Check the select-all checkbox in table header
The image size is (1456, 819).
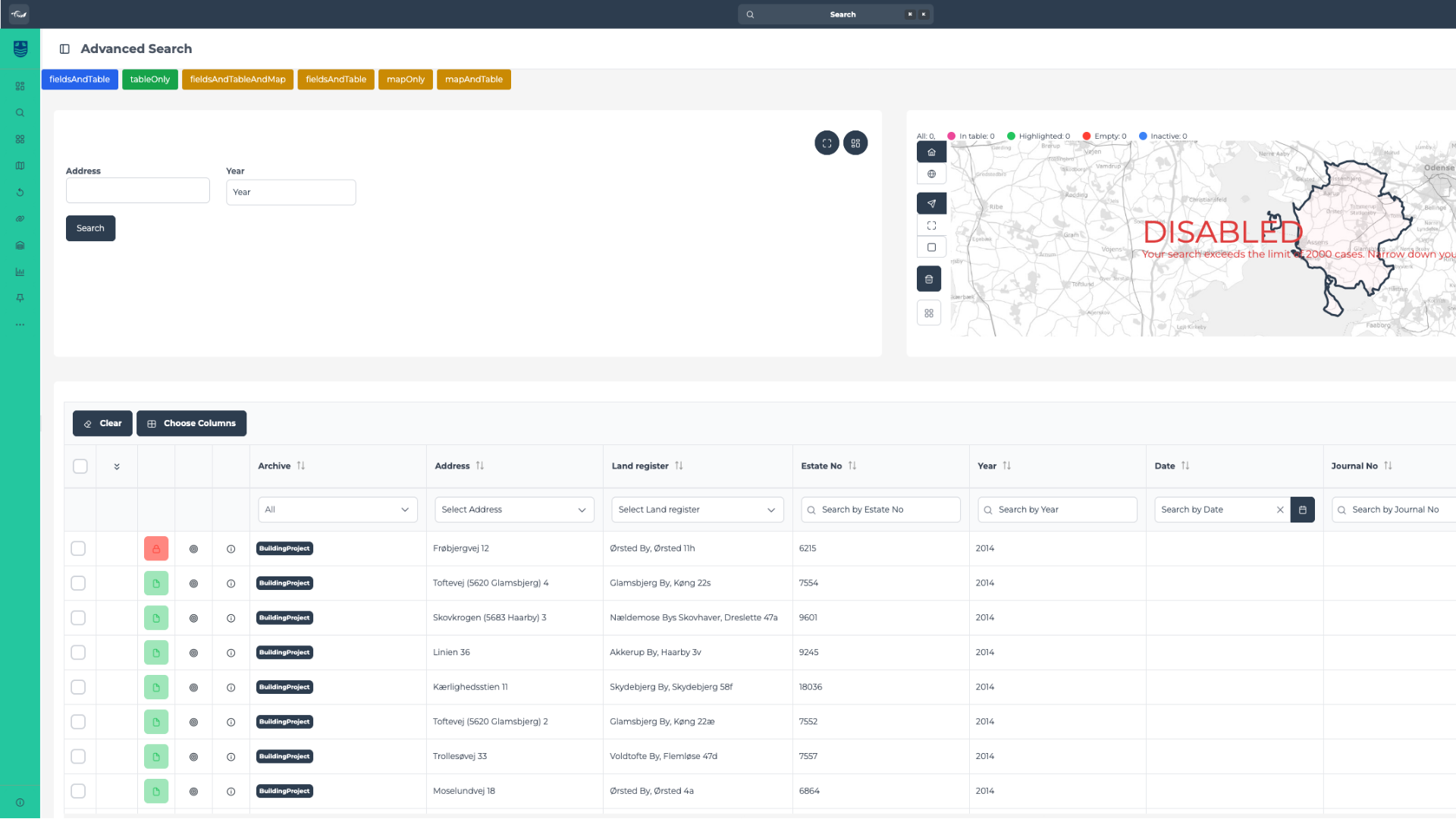click(x=80, y=466)
